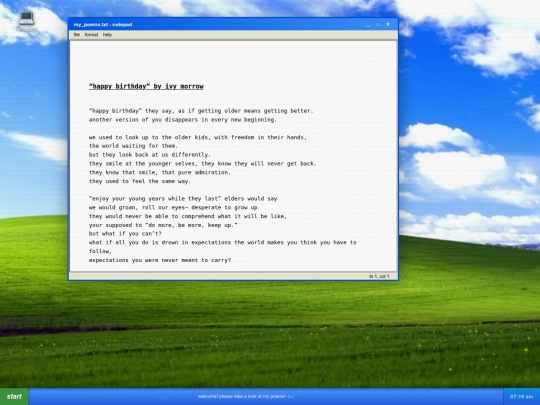Click the line "another version of you disappears"

[183, 120]
